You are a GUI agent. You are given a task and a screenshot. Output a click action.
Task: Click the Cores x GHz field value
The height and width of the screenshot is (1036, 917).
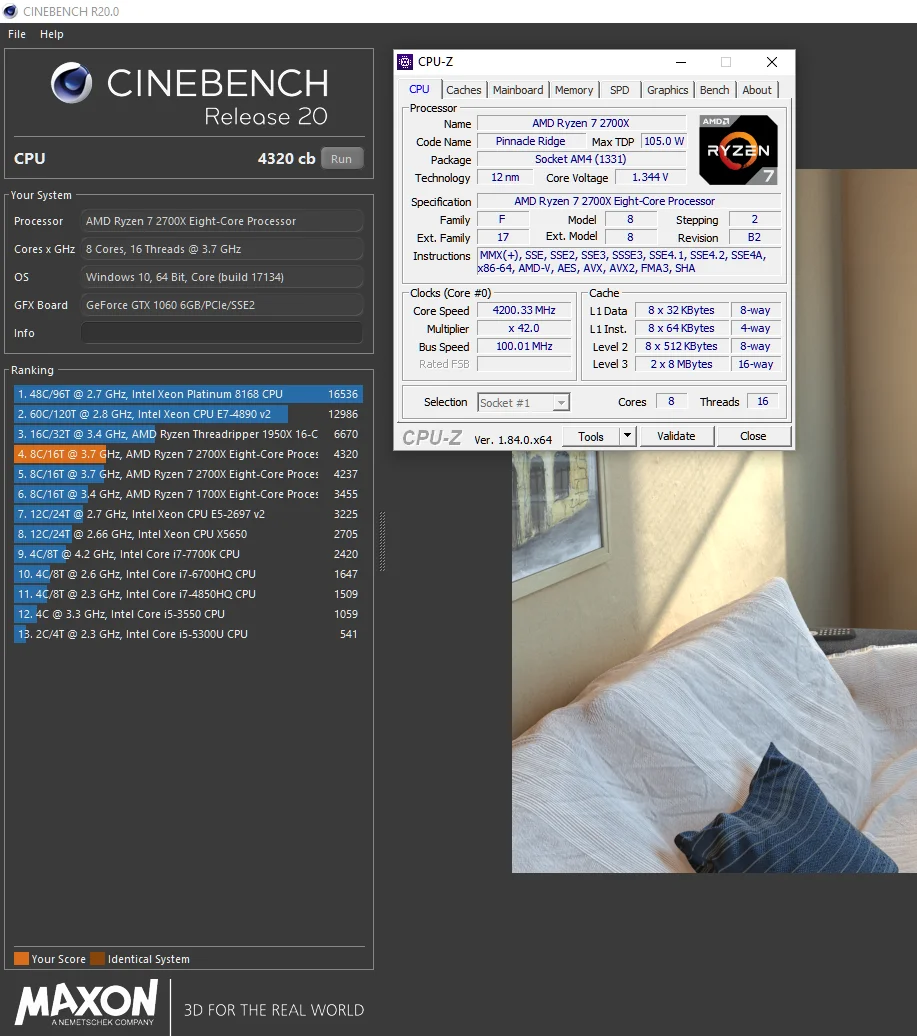click(x=222, y=249)
